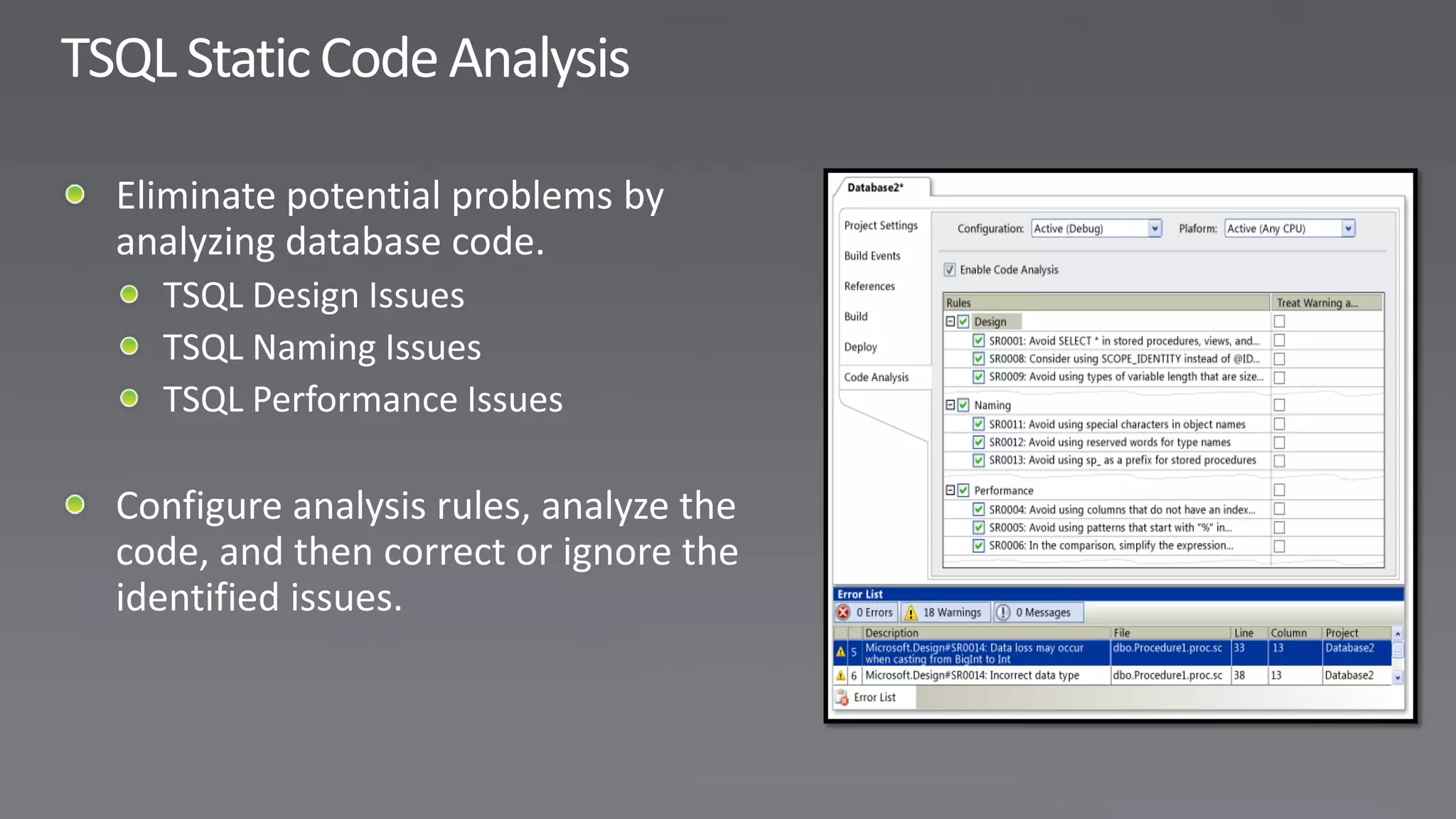1456x819 pixels.
Task: Click warning icon on error row 6
Action: [x=841, y=675]
